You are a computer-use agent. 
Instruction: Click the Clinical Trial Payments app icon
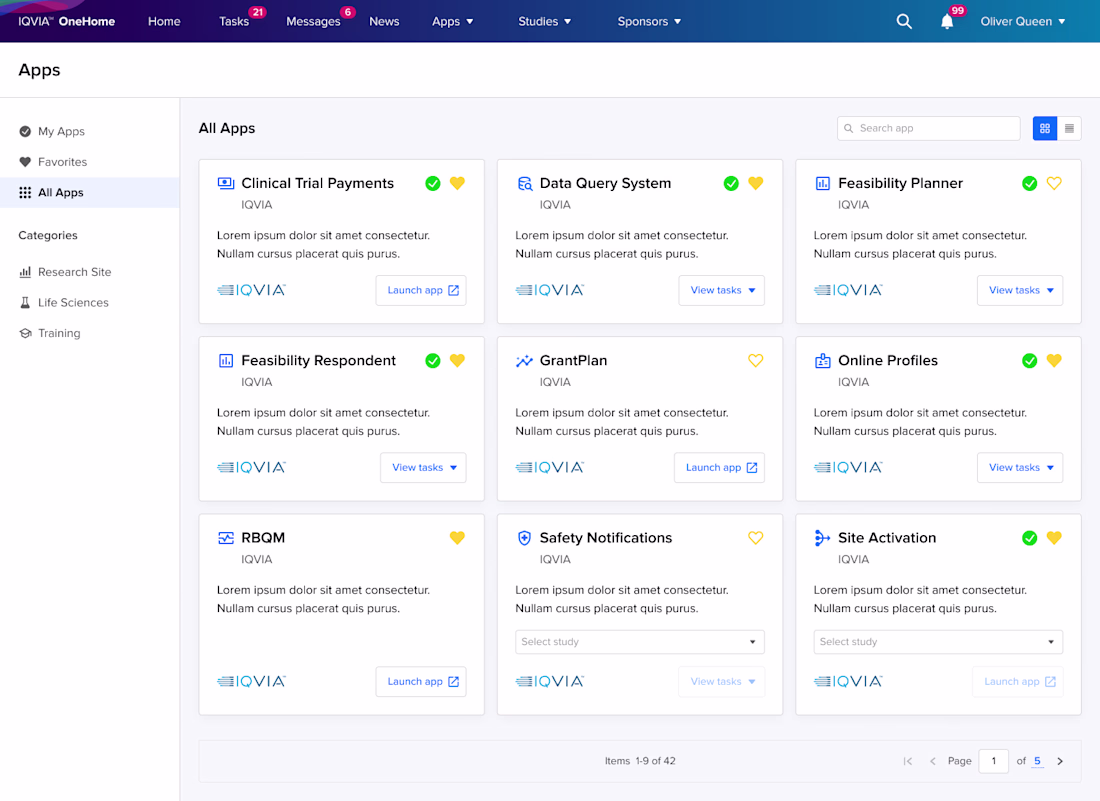point(226,184)
